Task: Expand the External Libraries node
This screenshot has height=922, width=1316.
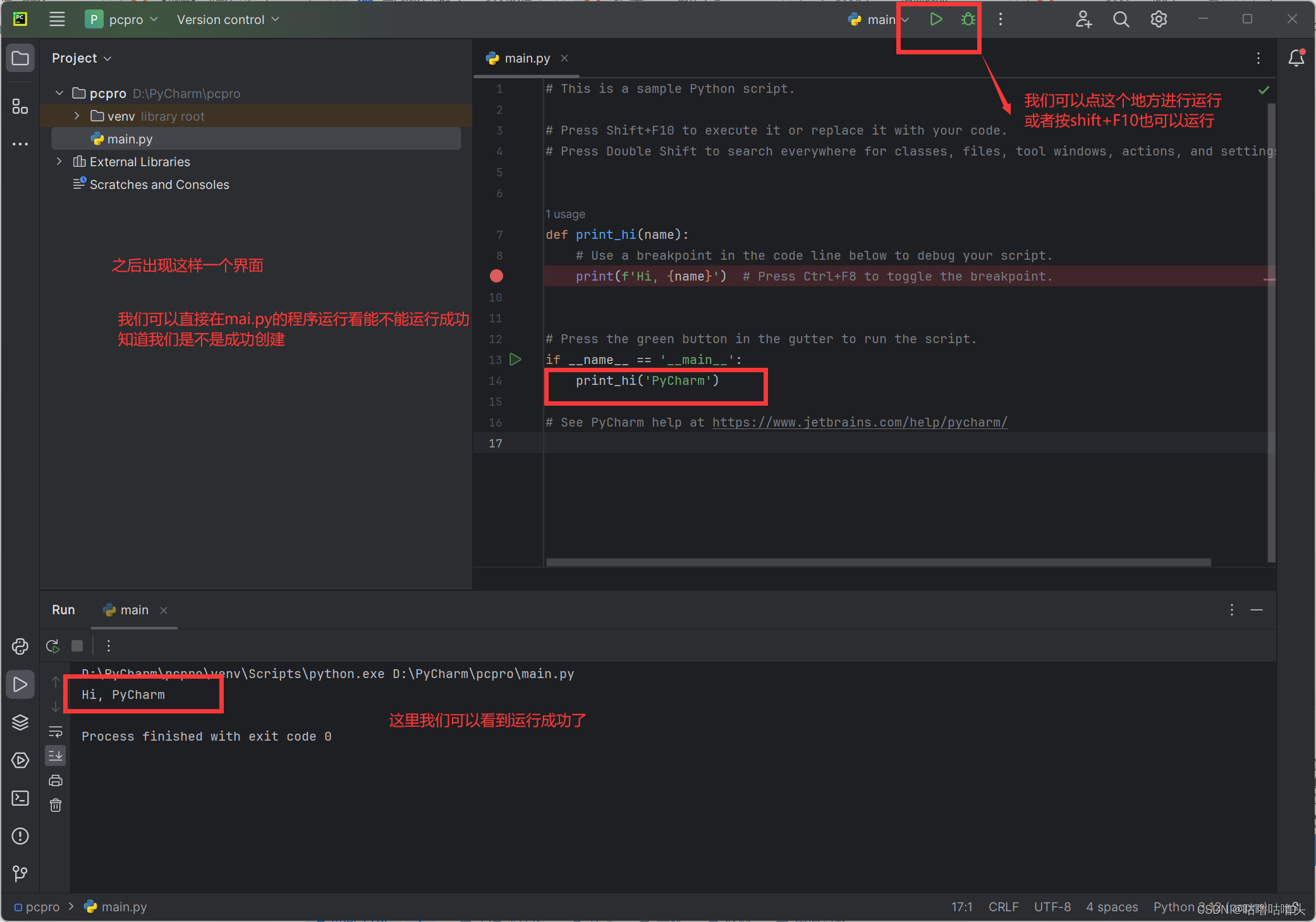Action: tap(58, 161)
